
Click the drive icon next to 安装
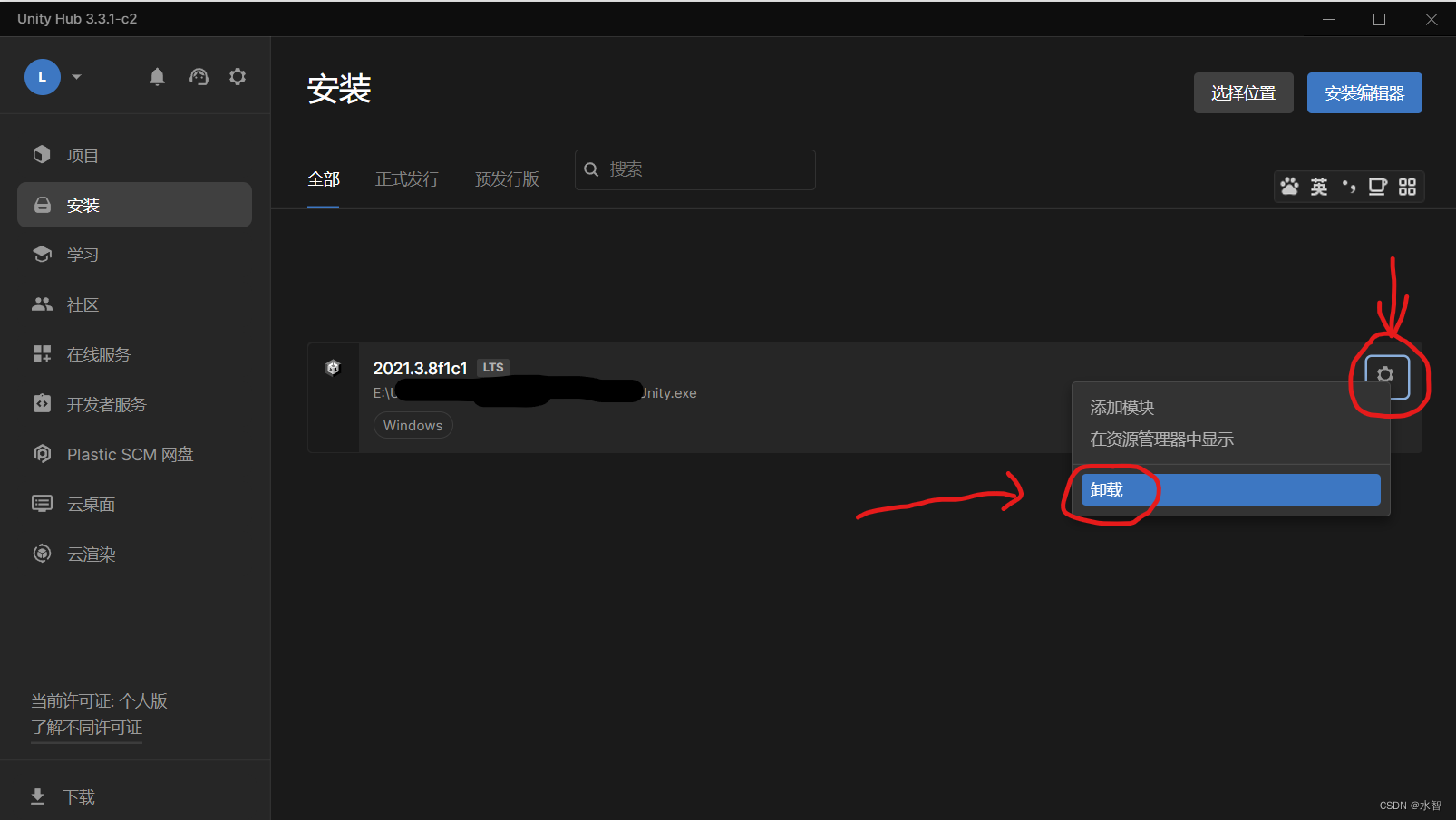[42, 205]
